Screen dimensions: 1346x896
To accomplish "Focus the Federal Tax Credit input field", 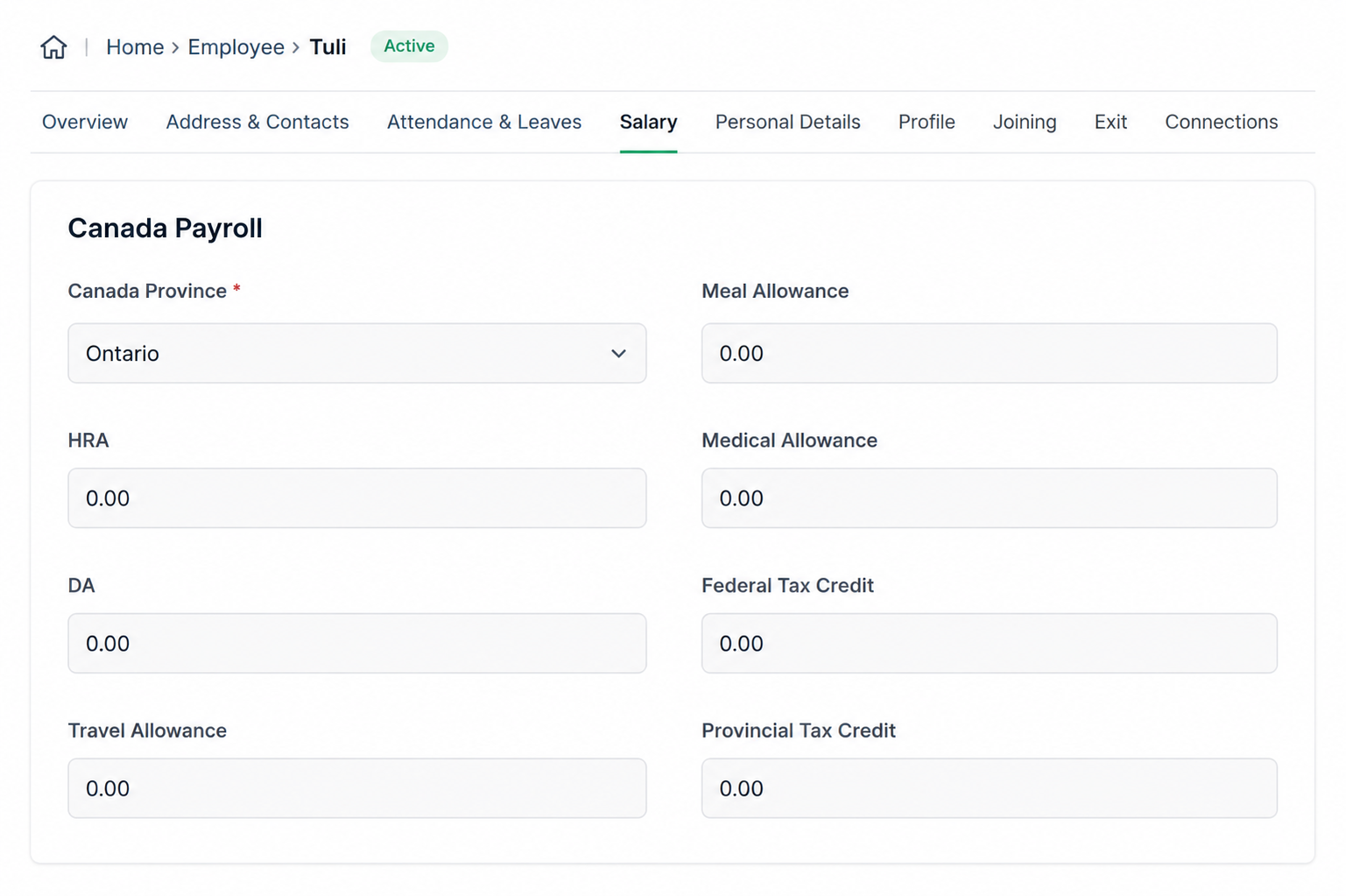I will [x=989, y=643].
